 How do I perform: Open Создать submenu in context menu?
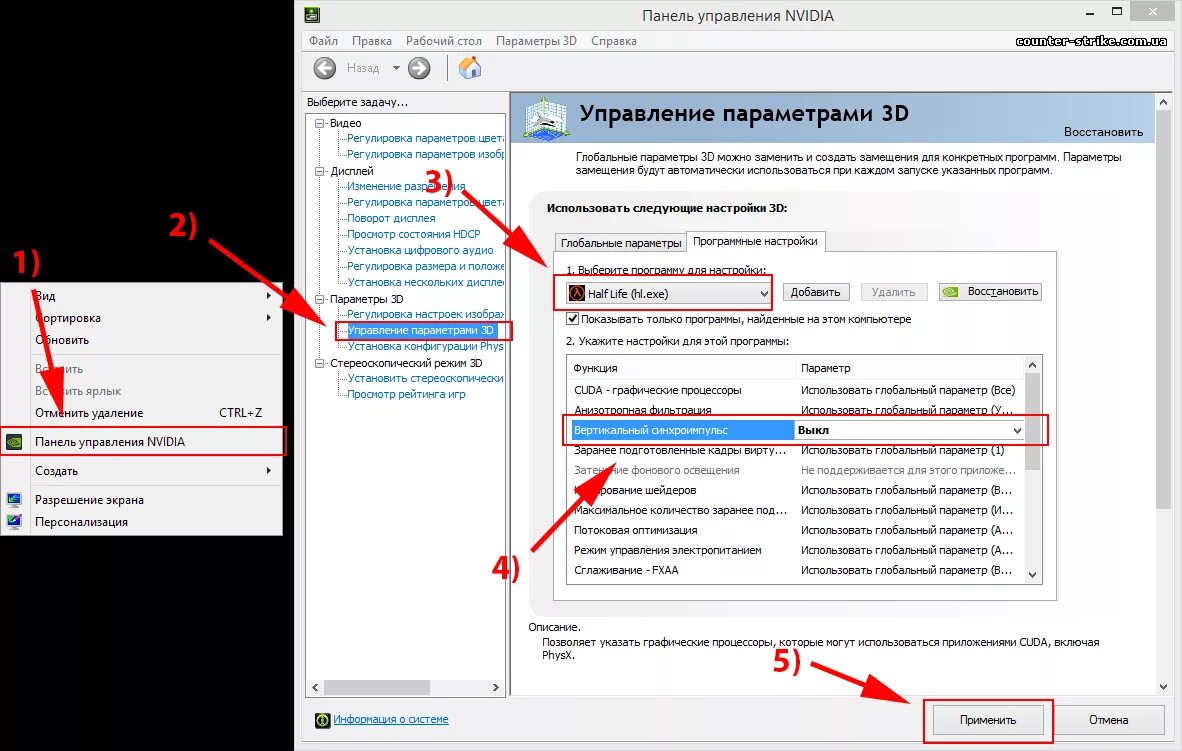pos(142,471)
